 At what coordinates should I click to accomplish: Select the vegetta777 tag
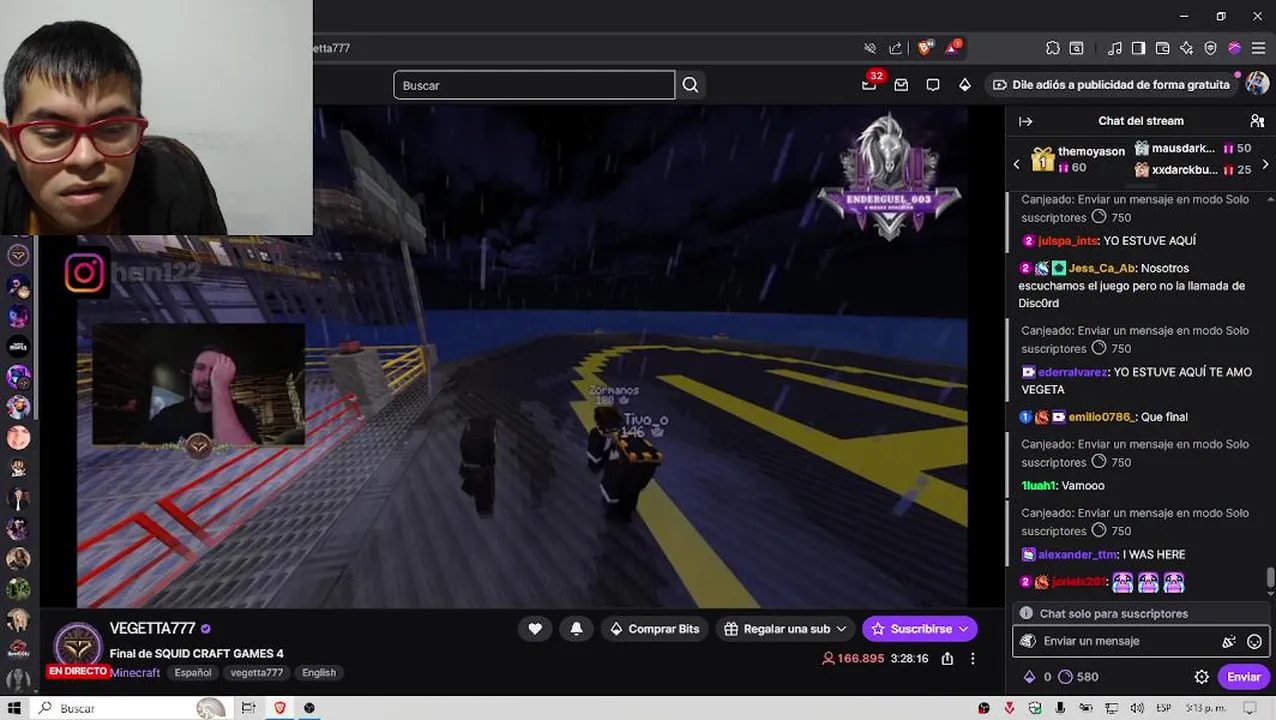[x=257, y=673]
